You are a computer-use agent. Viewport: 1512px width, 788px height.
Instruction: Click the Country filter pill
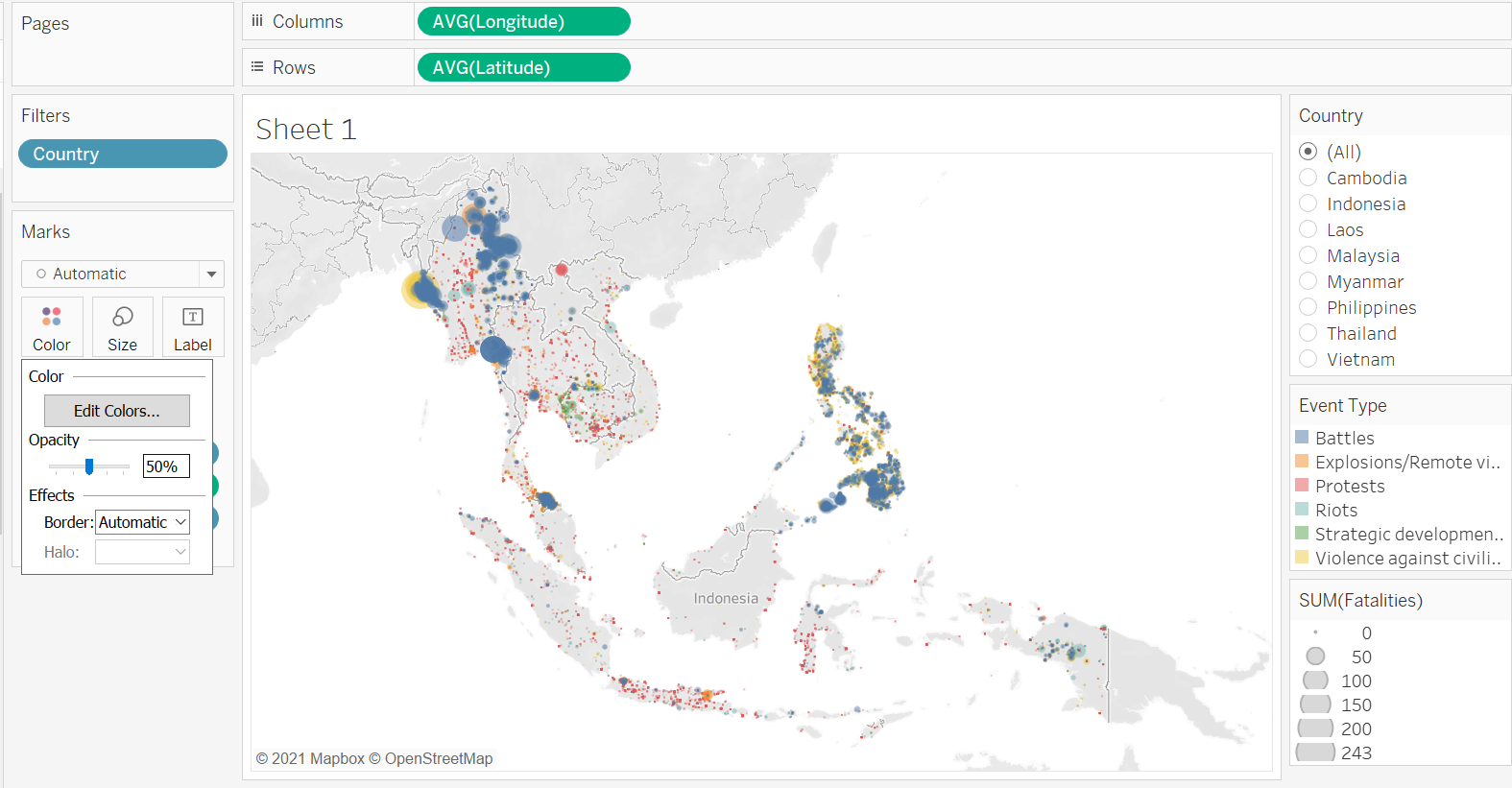pyautogui.click(x=123, y=154)
